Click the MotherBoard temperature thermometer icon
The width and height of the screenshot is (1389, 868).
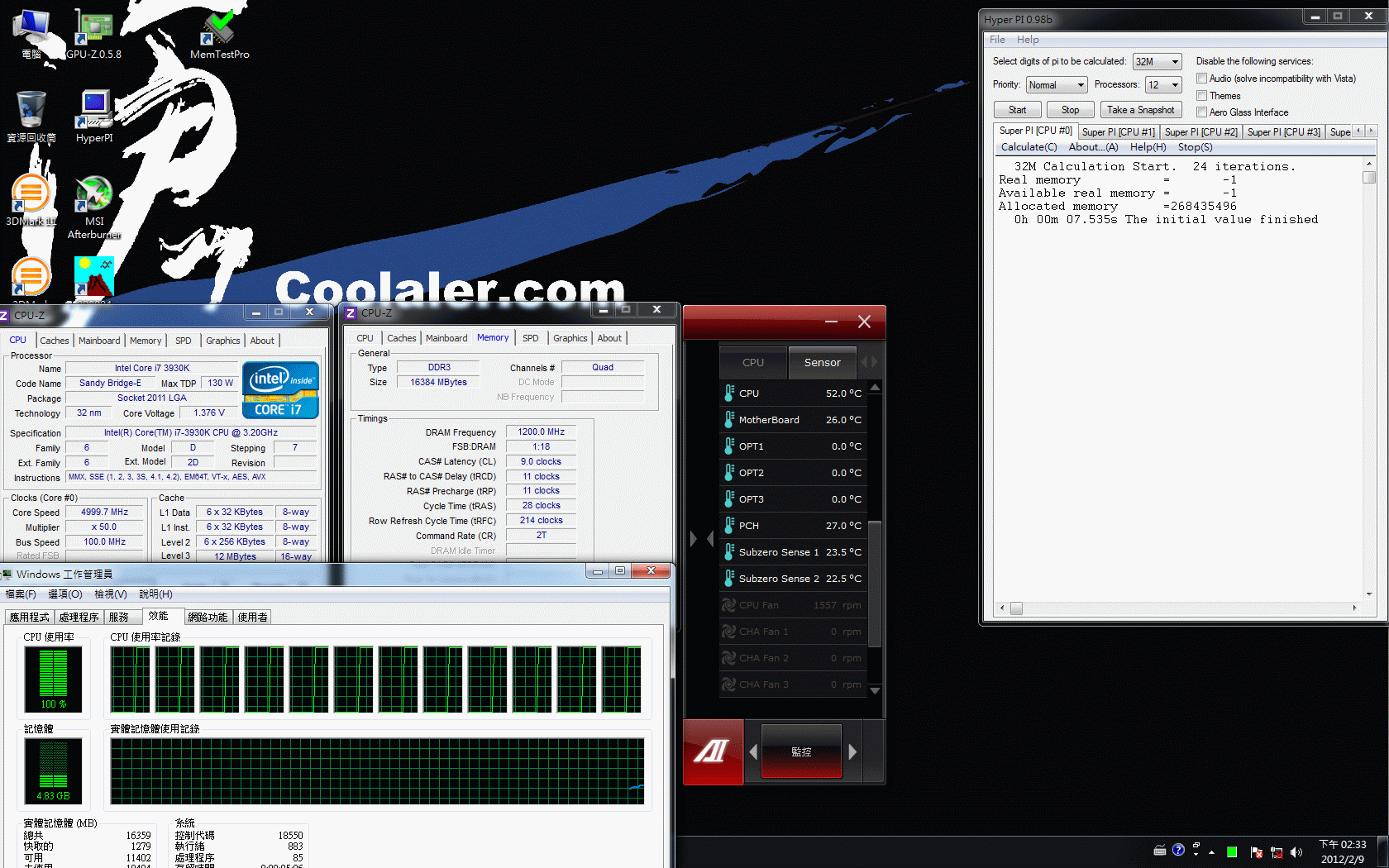(729, 420)
